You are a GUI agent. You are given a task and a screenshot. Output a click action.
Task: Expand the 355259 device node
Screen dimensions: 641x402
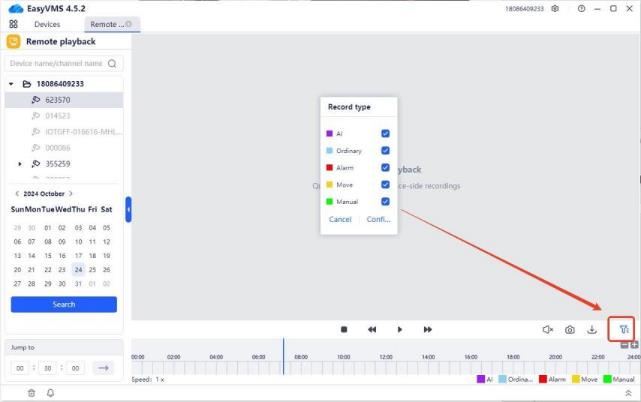20,163
